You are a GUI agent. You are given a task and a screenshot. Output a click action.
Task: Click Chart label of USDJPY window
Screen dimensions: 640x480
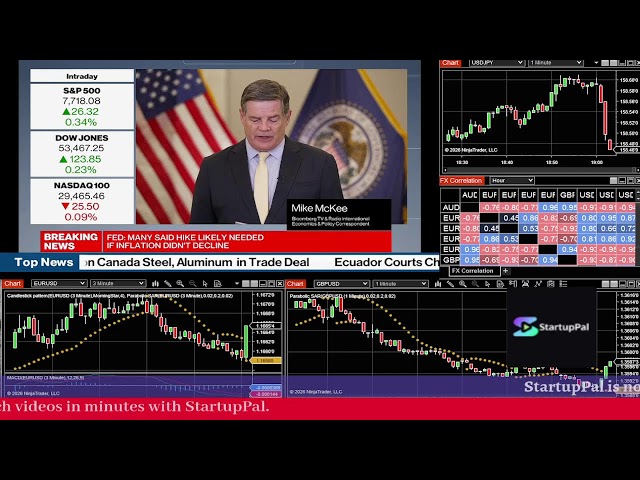(x=451, y=63)
